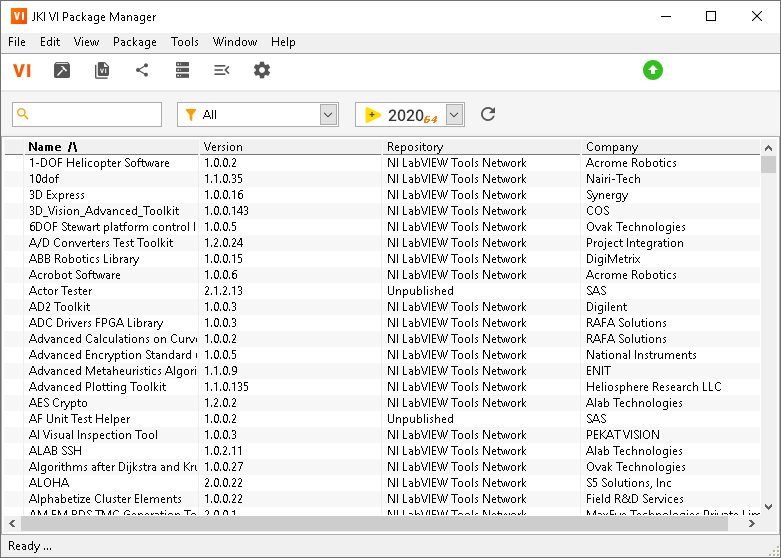Select the Advanced Encryption Standard package
The image size is (781, 558).
383,355
